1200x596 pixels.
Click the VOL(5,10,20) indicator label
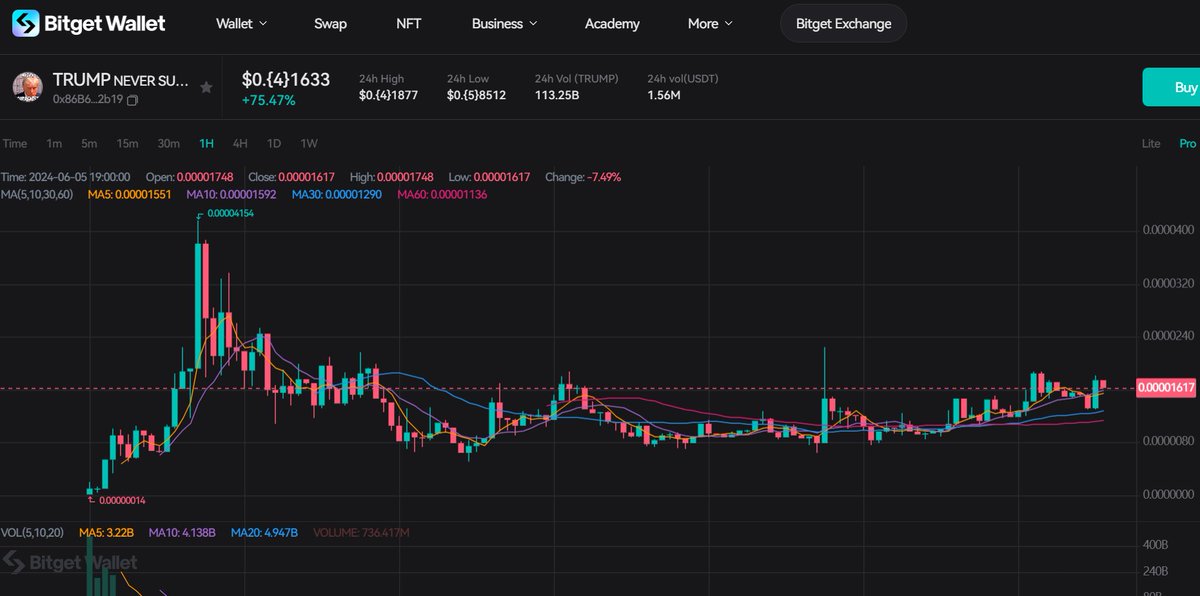(32, 532)
